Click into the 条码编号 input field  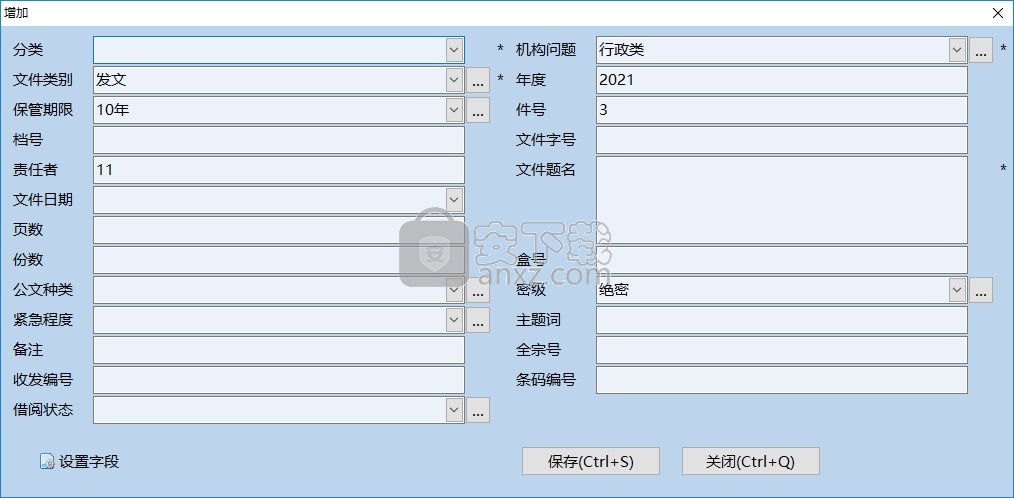782,380
